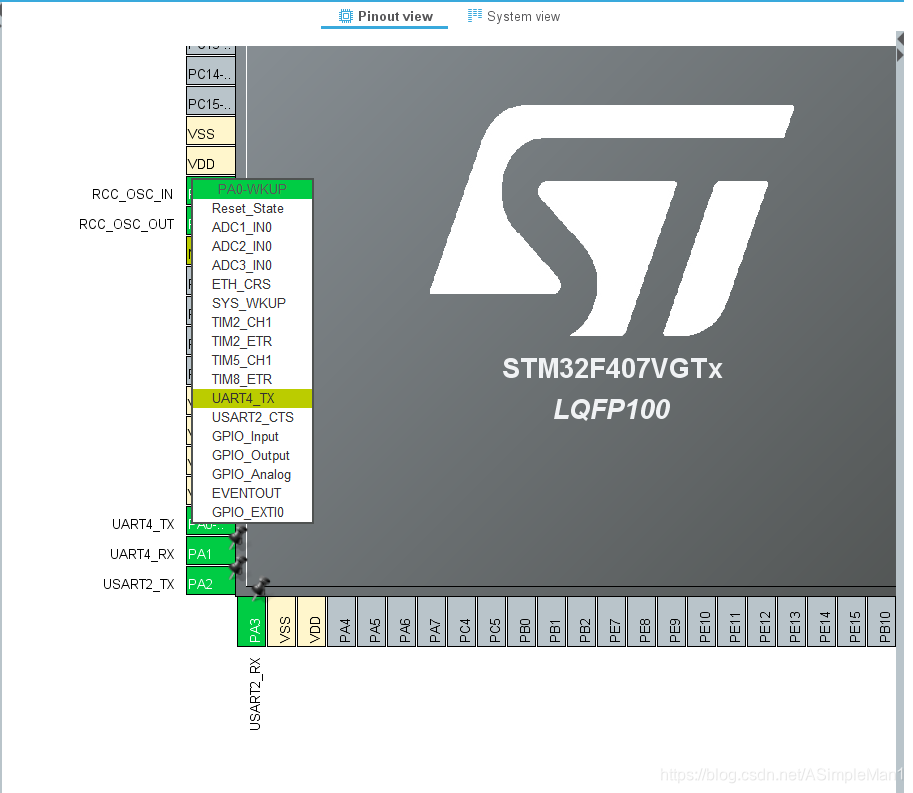This screenshot has height=793, width=913.
Task: Click the PC14 pin
Action: point(211,71)
